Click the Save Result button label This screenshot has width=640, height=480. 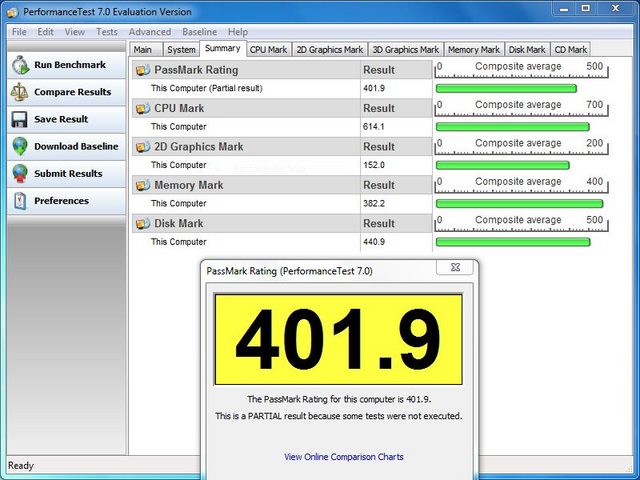pyautogui.click(x=61, y=119)
